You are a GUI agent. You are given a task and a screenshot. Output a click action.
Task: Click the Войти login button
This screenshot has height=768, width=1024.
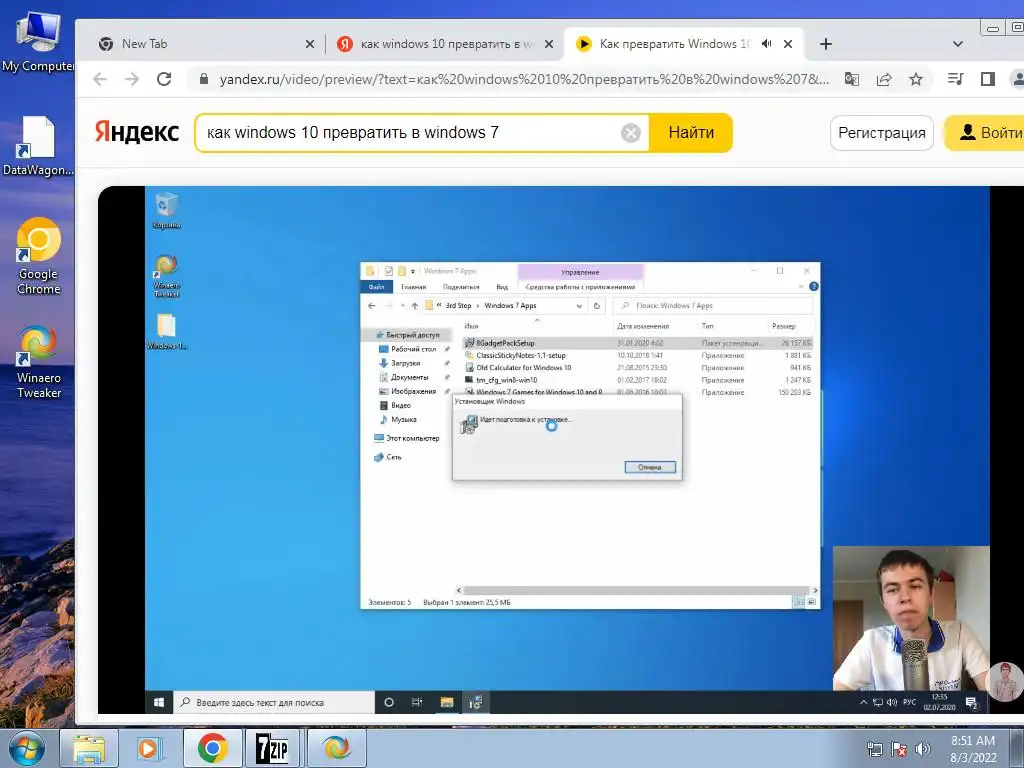tap(984, 133)
